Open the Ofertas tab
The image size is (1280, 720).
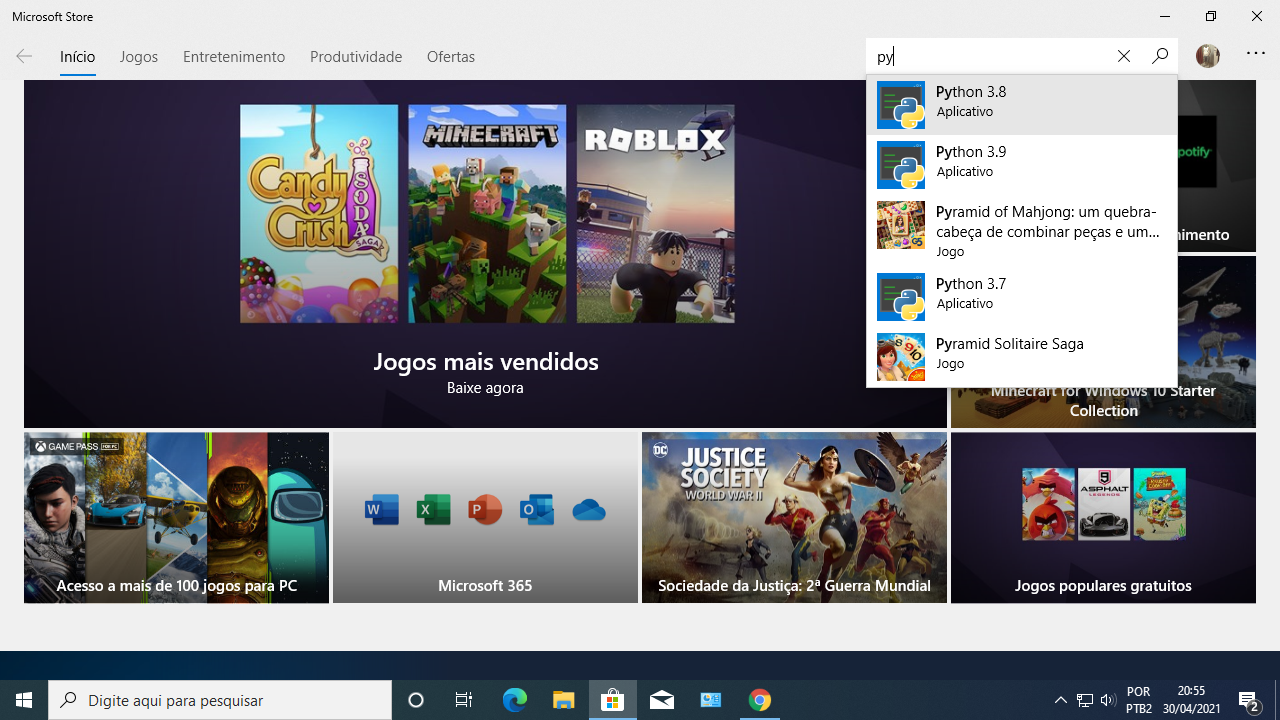450,57
